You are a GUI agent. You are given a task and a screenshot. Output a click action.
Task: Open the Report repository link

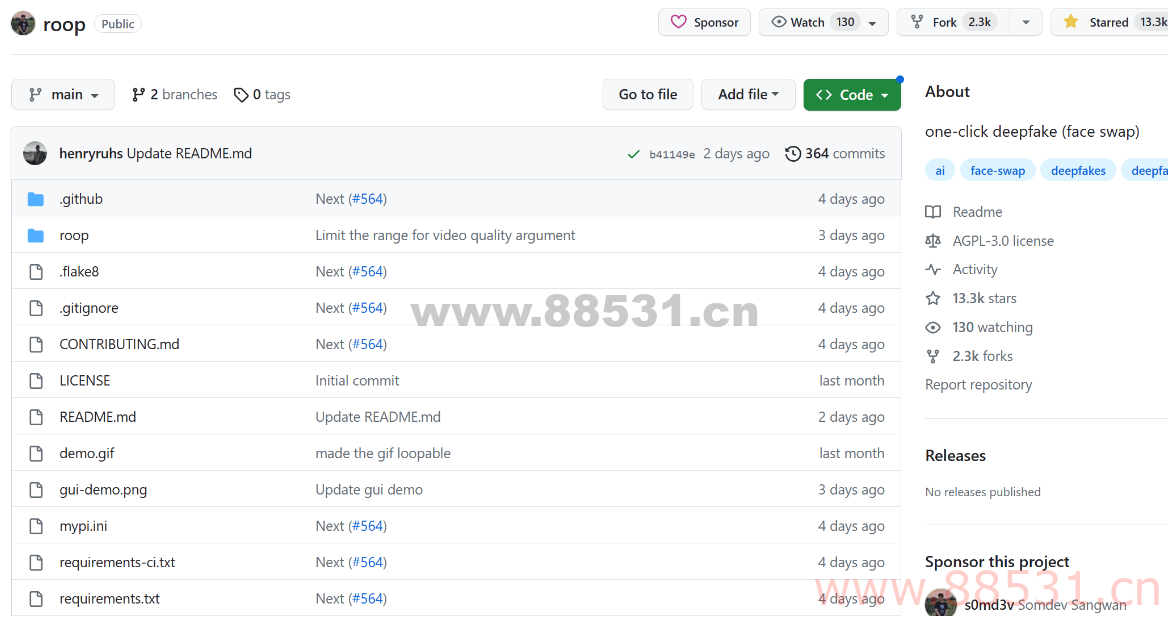(978, 385)
